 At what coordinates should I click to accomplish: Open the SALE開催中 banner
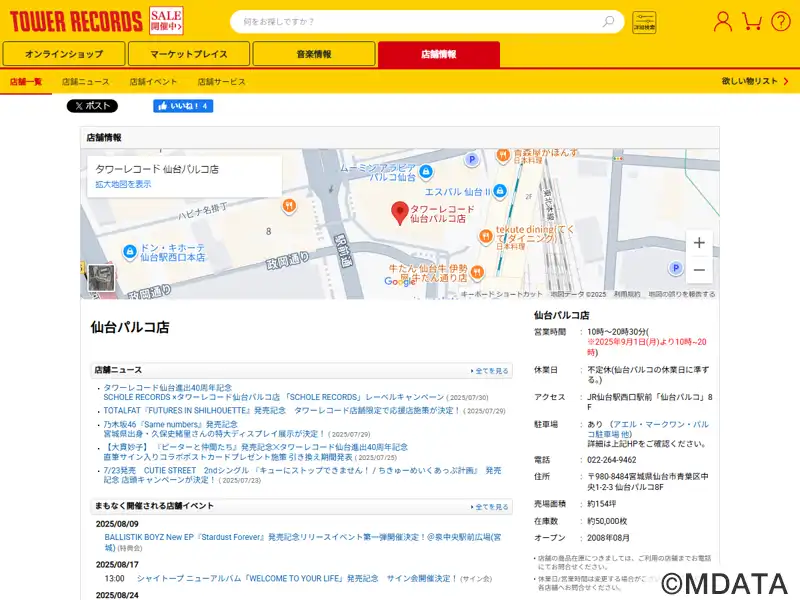click(x=166, y=21)
